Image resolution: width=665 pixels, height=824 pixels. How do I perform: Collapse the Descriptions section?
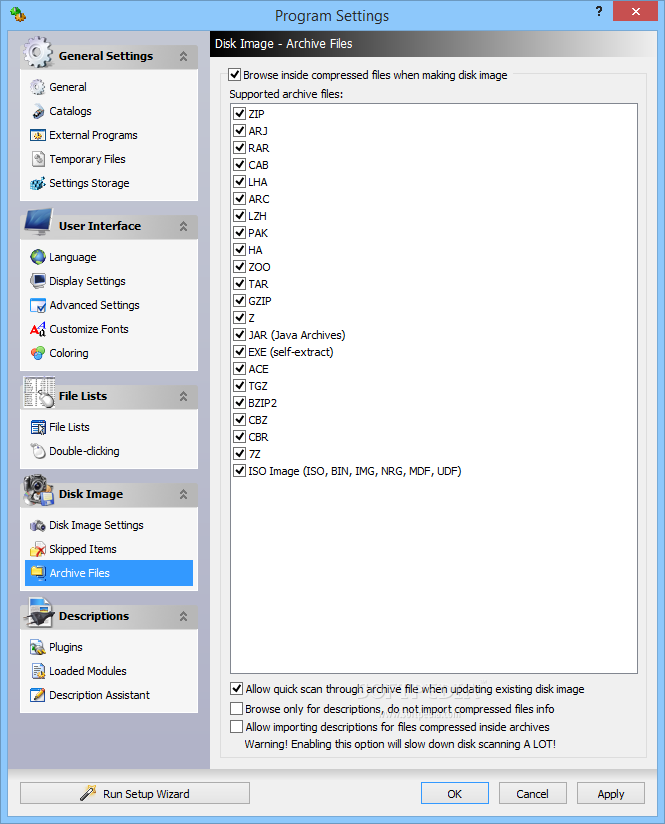point(183,616)
